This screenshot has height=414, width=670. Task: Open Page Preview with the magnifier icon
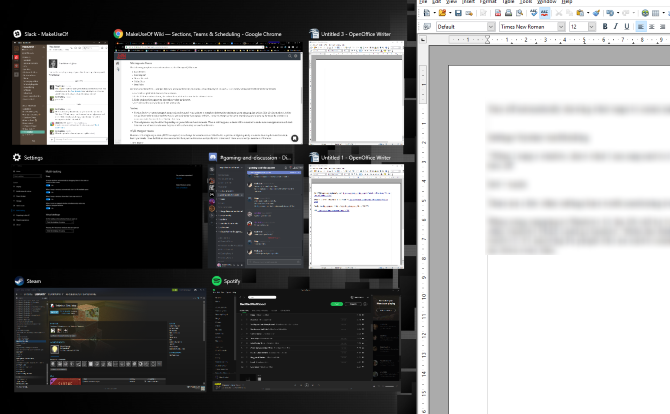pos(519,13)
